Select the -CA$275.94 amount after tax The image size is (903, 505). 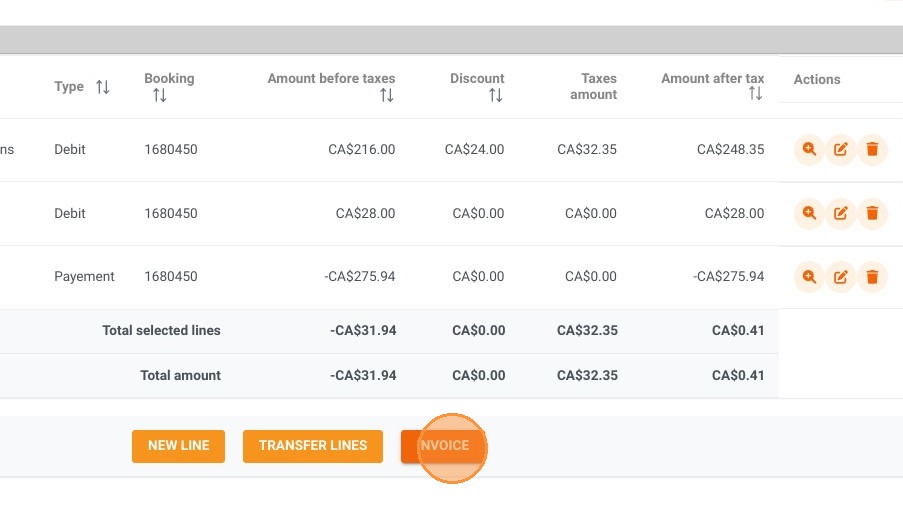pos(729,276)
